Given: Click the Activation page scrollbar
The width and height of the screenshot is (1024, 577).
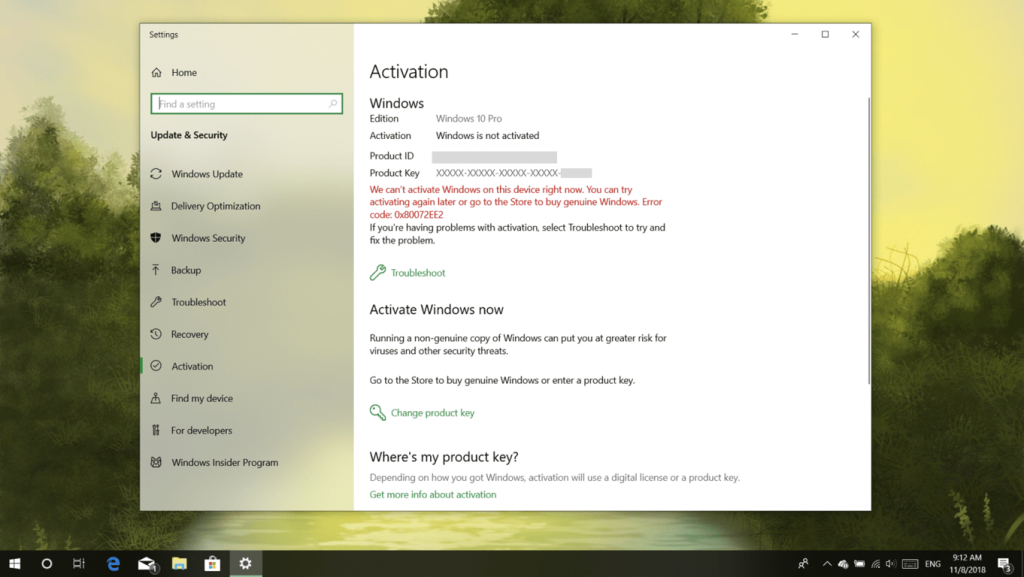Looking at the screenshot, I should 869,240.
